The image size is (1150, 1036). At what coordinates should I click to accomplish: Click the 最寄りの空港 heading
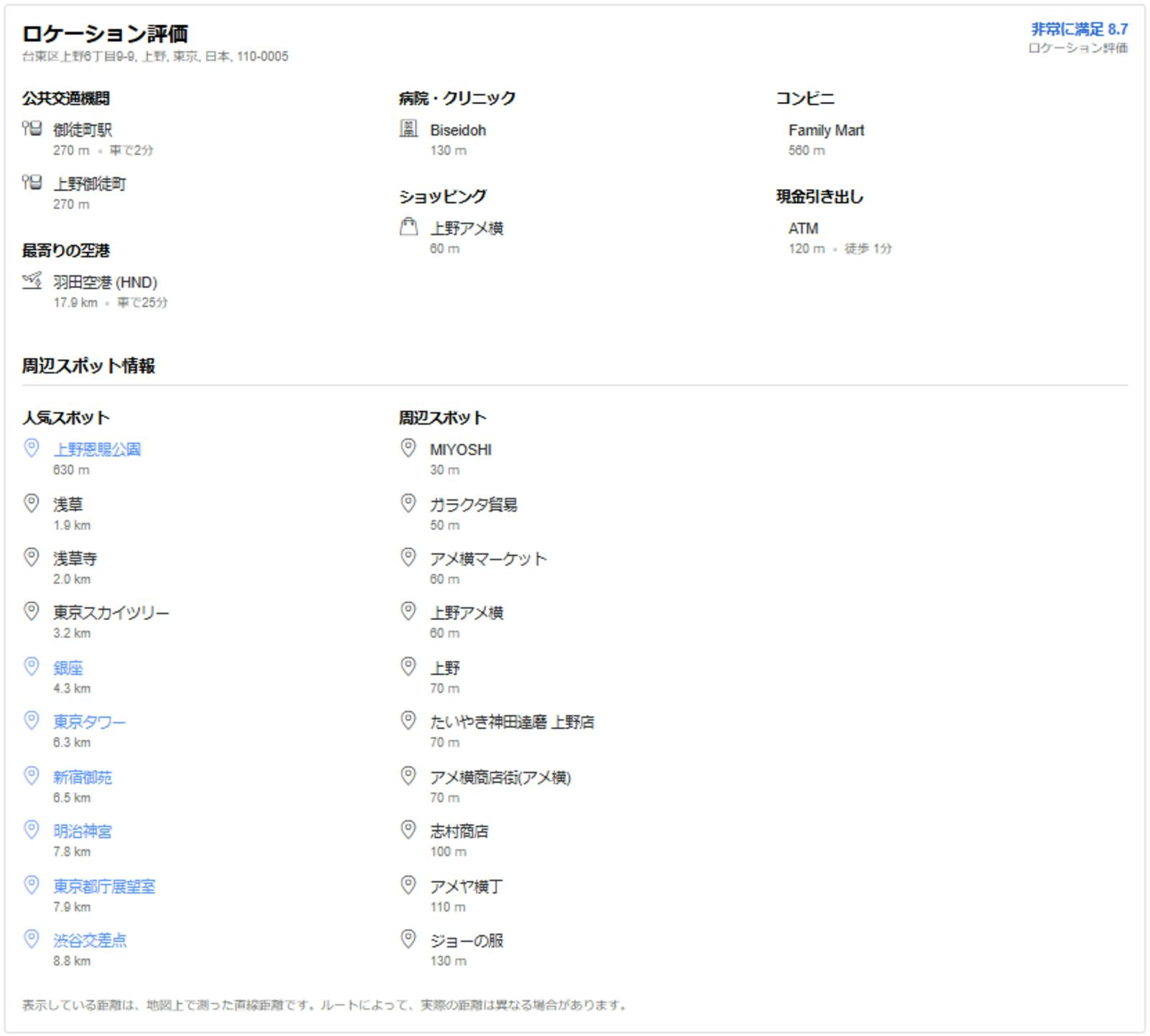tap(66, 251)
